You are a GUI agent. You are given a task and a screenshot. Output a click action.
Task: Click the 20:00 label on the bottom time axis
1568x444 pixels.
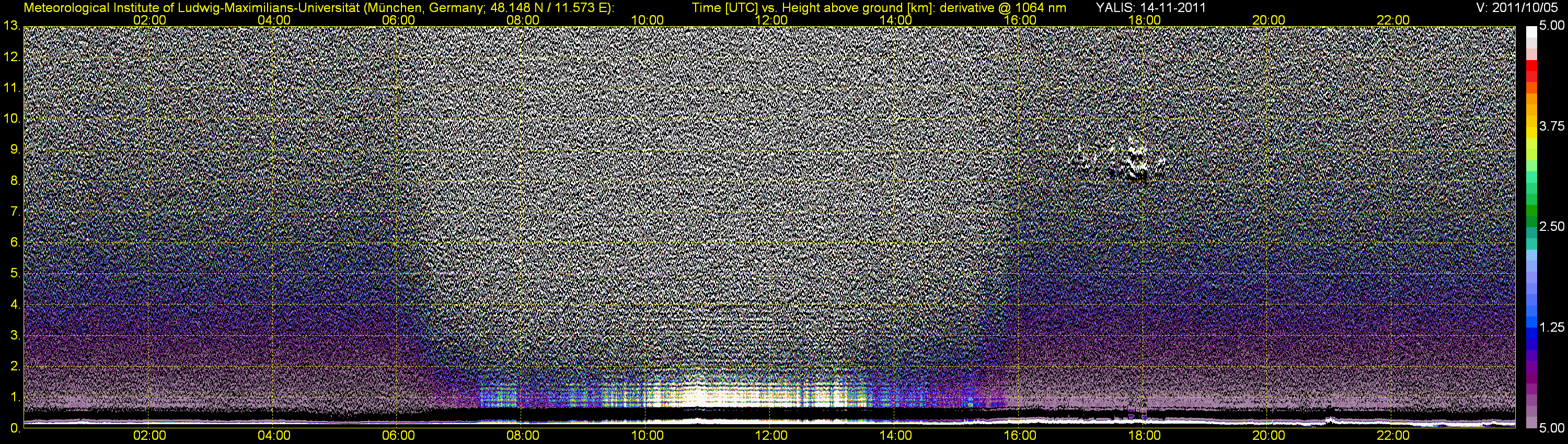1269,436
